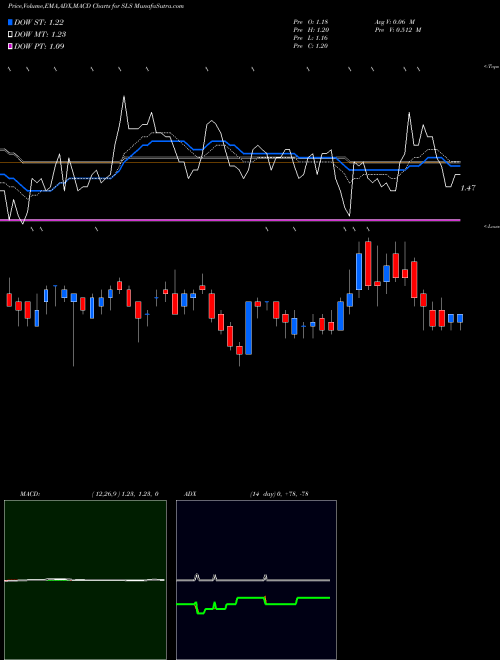Click the 'Pre C: 1.20' value
The height and width of the screenshot is (660, 500).
pos(311,45)
